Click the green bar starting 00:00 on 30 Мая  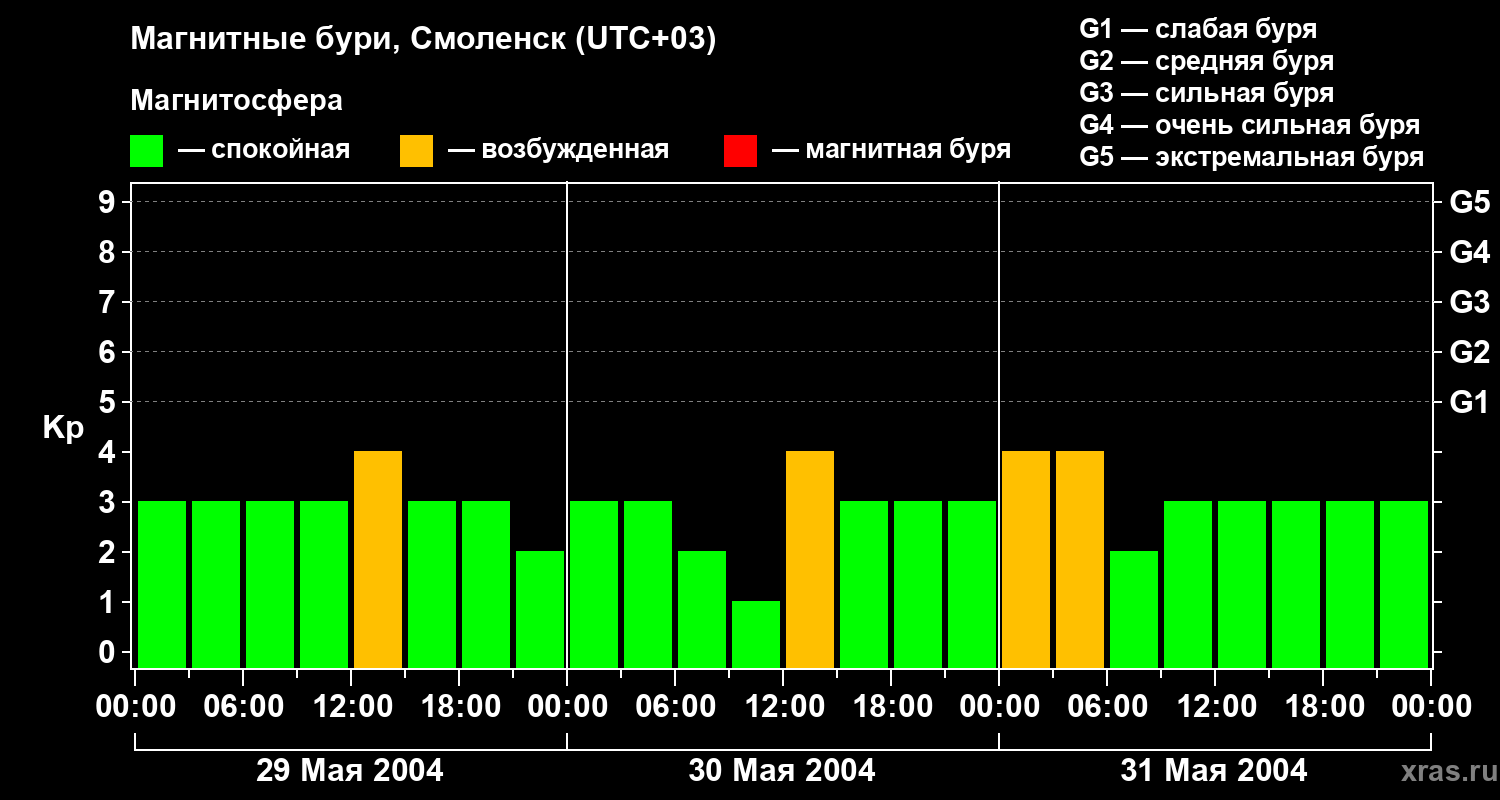(x=594, y=584)
